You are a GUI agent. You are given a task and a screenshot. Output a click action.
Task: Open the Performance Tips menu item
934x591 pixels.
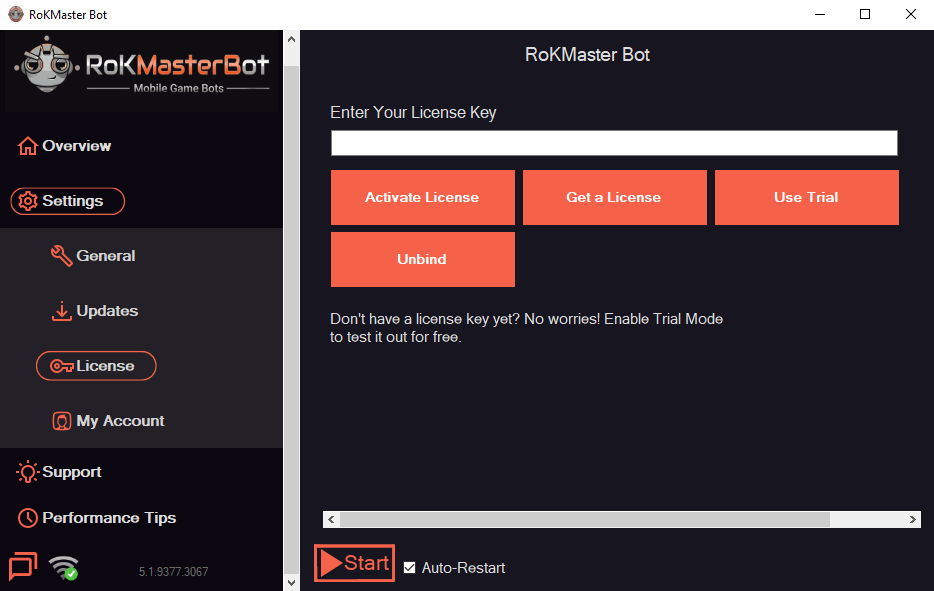[x=96, y=518]
